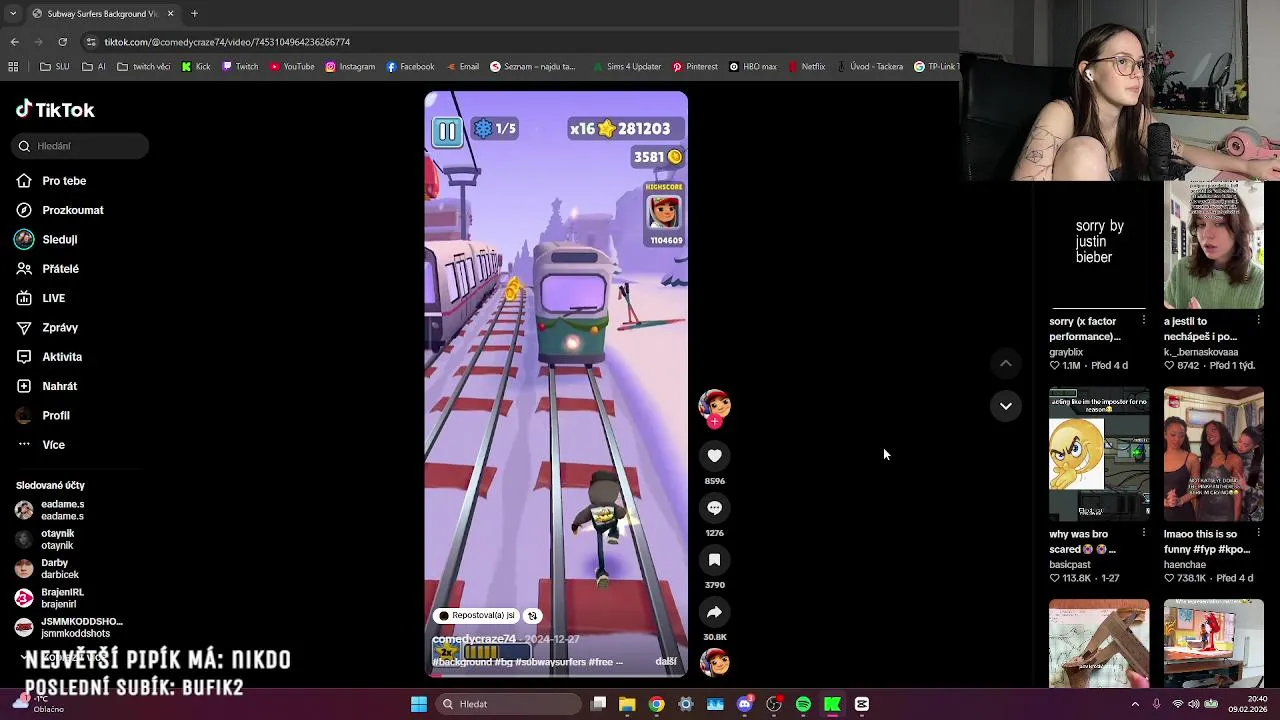The height and width of the screenshot is (720, 1280).
Task: Go to next video with down chevron
Action: coord(1005,406)
